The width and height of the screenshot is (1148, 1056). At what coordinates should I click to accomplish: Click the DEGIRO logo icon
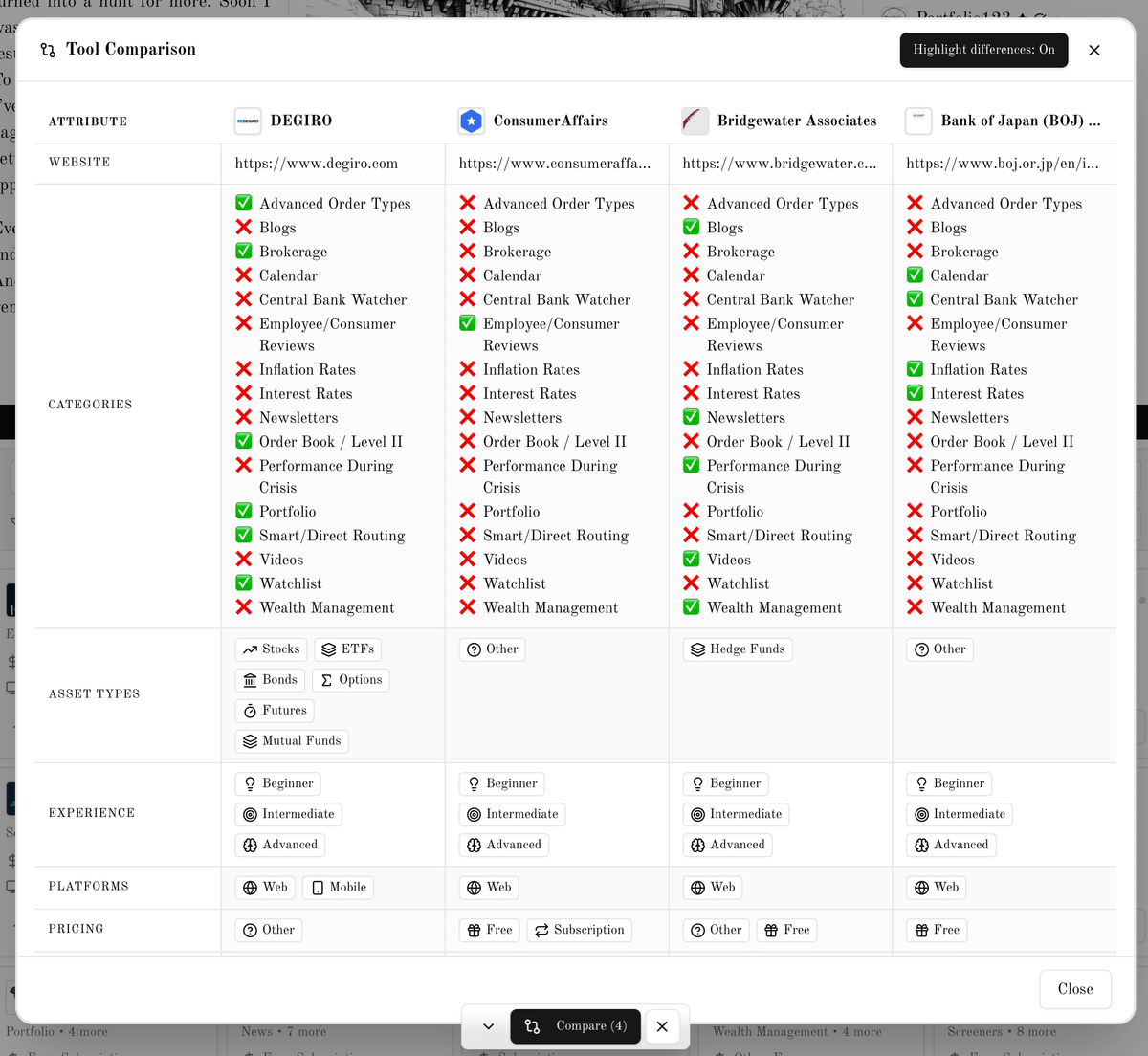pos(248,121)
